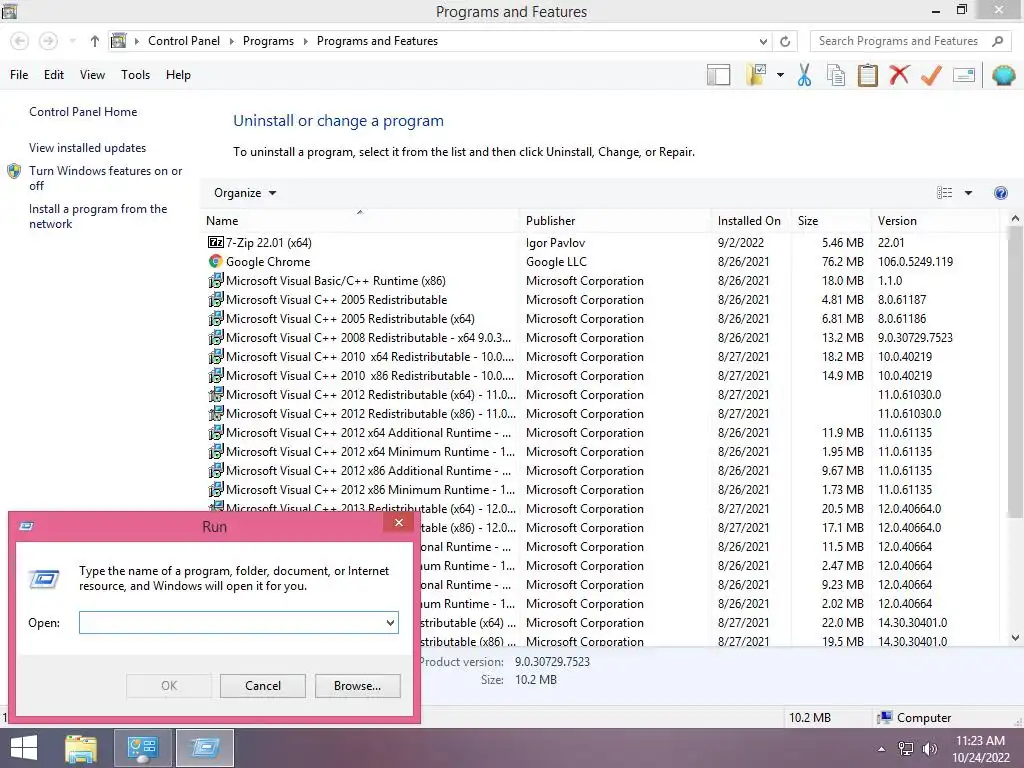Click the taskbar clock 11:23 AM
The height and width of the screenshot is (768, 1024).
[980, 741]
